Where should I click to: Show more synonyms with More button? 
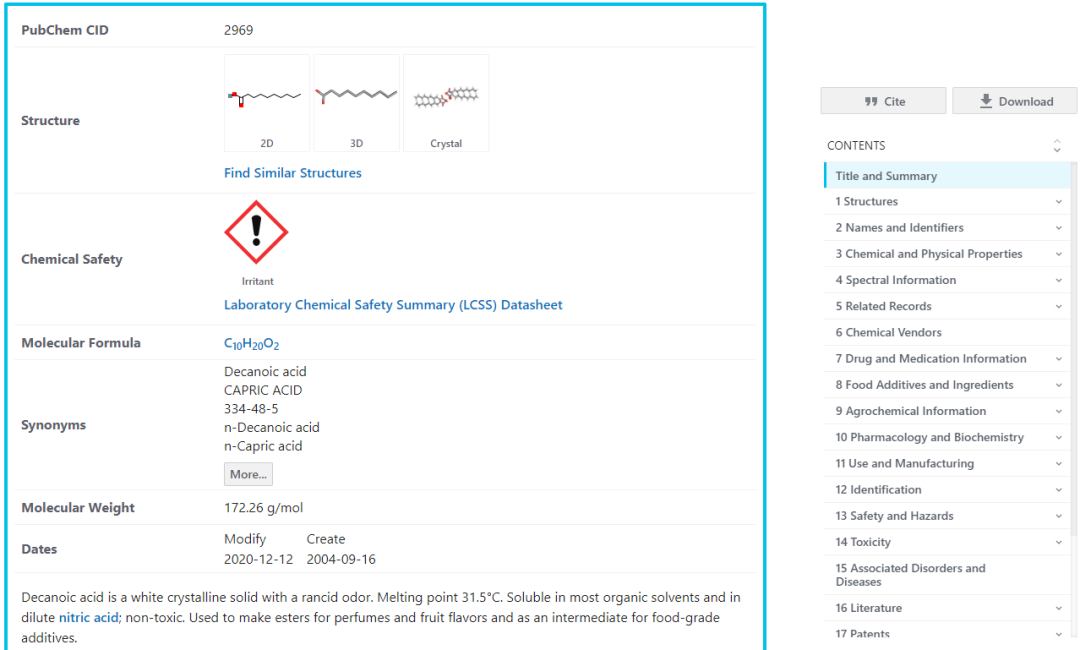pos(248,474)
